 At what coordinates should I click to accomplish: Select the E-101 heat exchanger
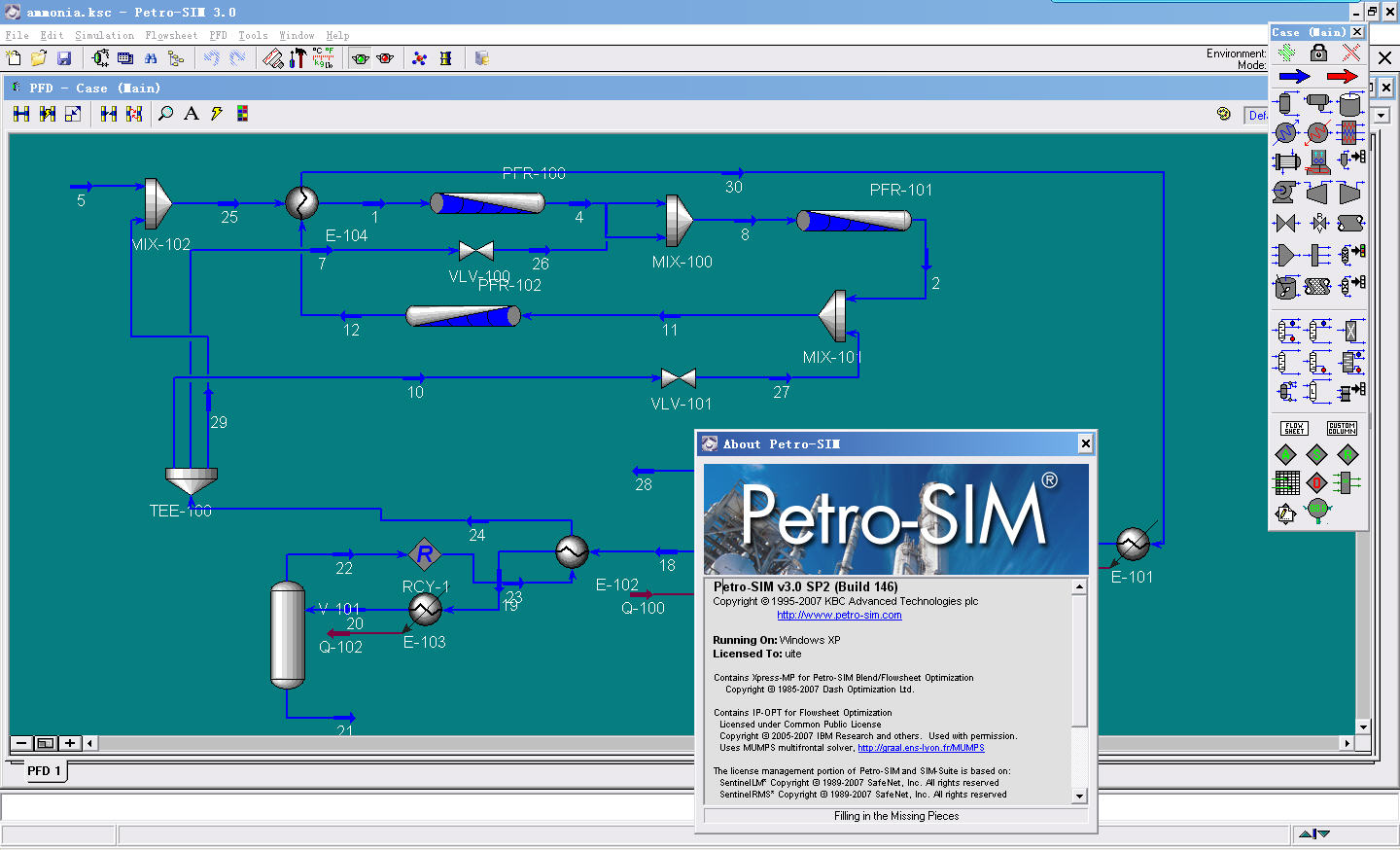click(1133, 544)
